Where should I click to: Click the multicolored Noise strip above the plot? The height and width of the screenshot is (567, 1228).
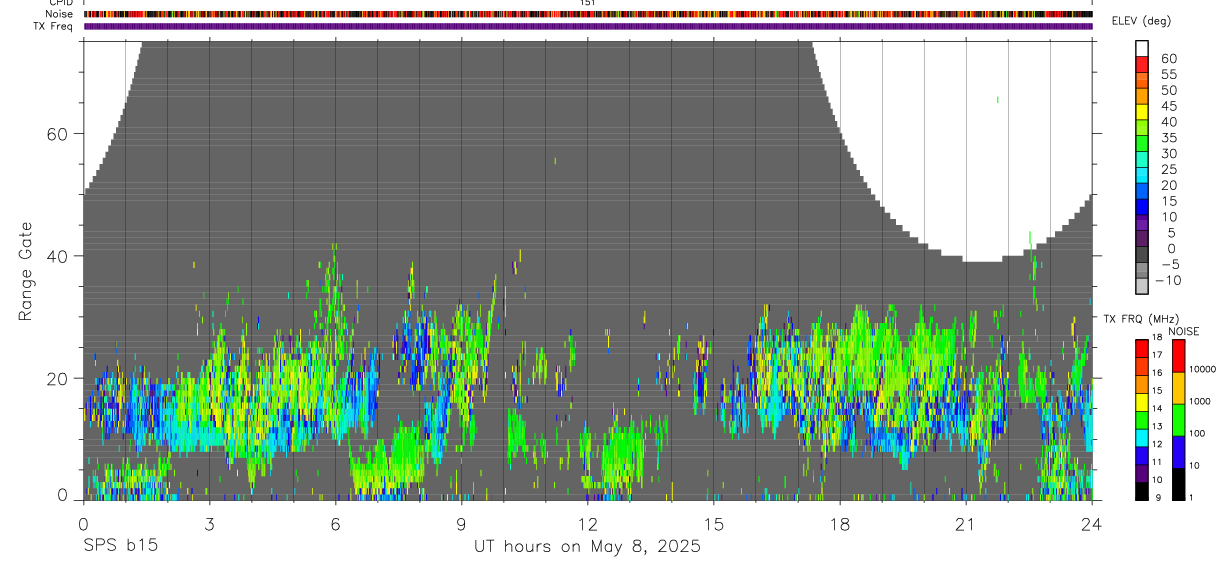tap(587, 14)
